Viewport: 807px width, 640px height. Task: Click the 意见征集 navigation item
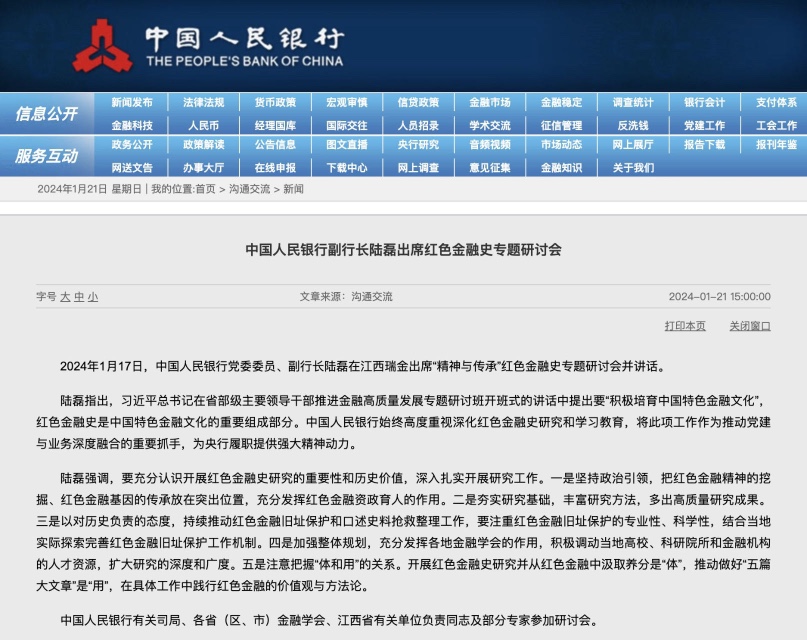[489, 168]
